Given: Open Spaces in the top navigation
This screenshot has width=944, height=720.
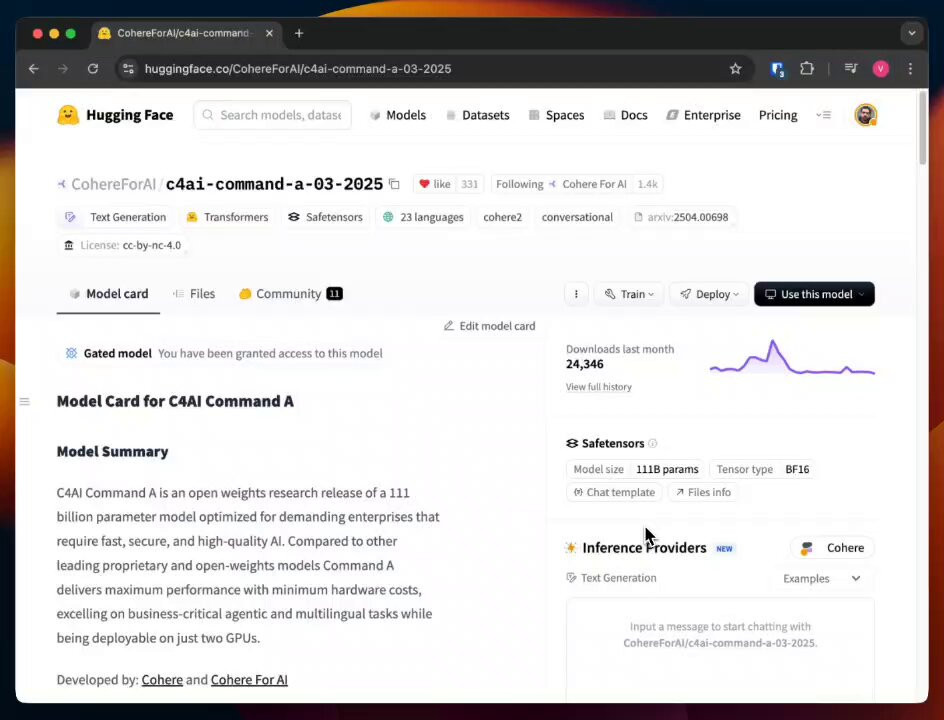Looking at the screenshot, I should click(x=556, y=115).
